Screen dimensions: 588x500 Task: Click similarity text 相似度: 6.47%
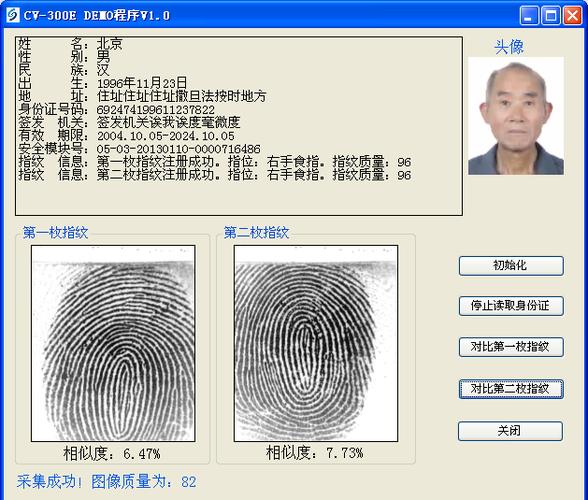pos(112,453)
